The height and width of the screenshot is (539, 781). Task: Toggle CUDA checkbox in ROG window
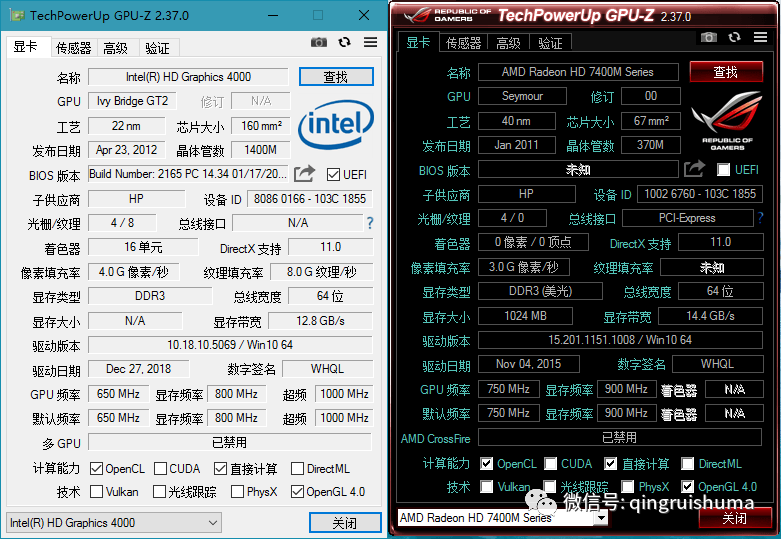coord(550,464)
